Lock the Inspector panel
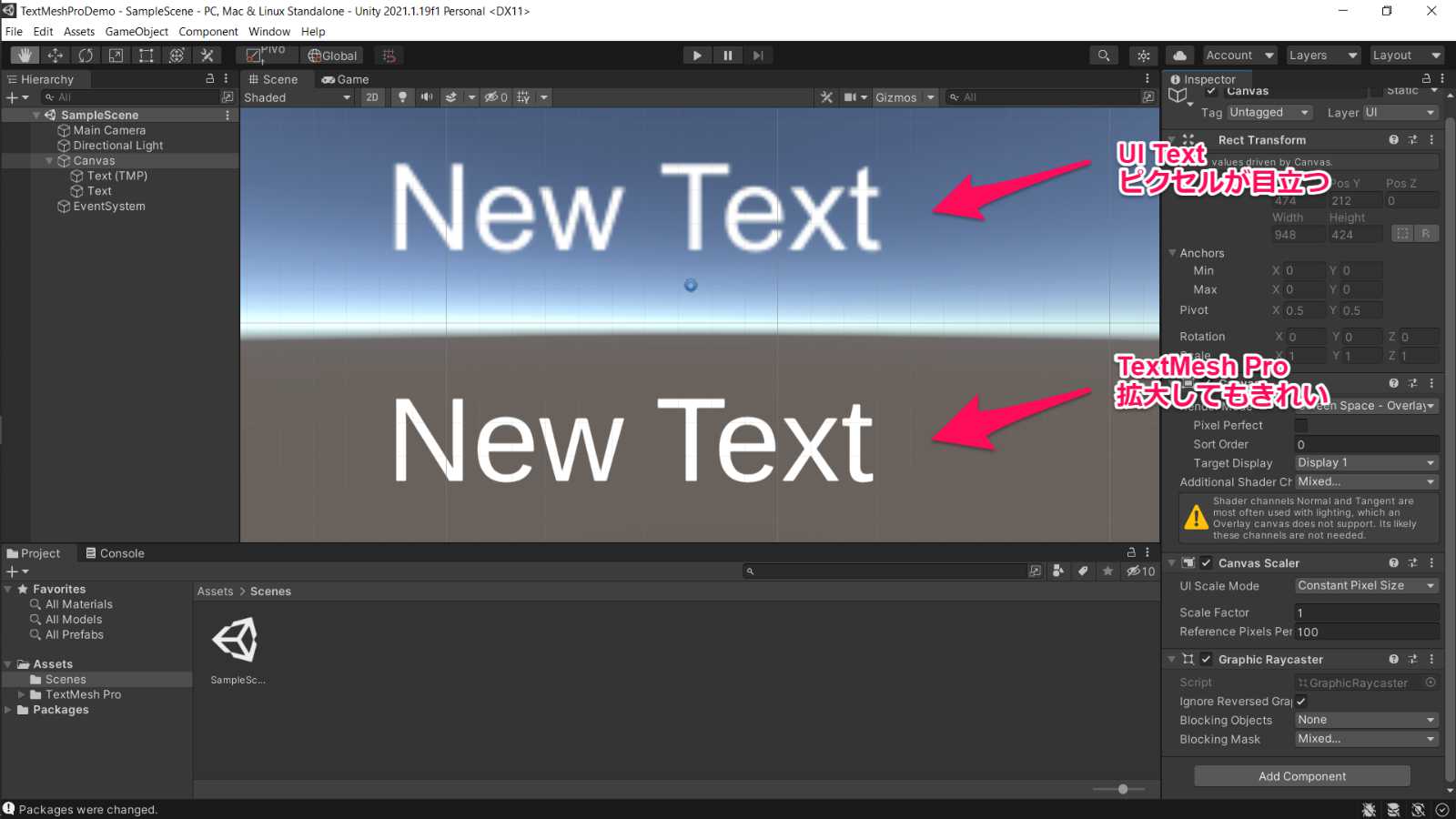The image size is (1456, 819). pyautogui.click(x=1426, y=79)
